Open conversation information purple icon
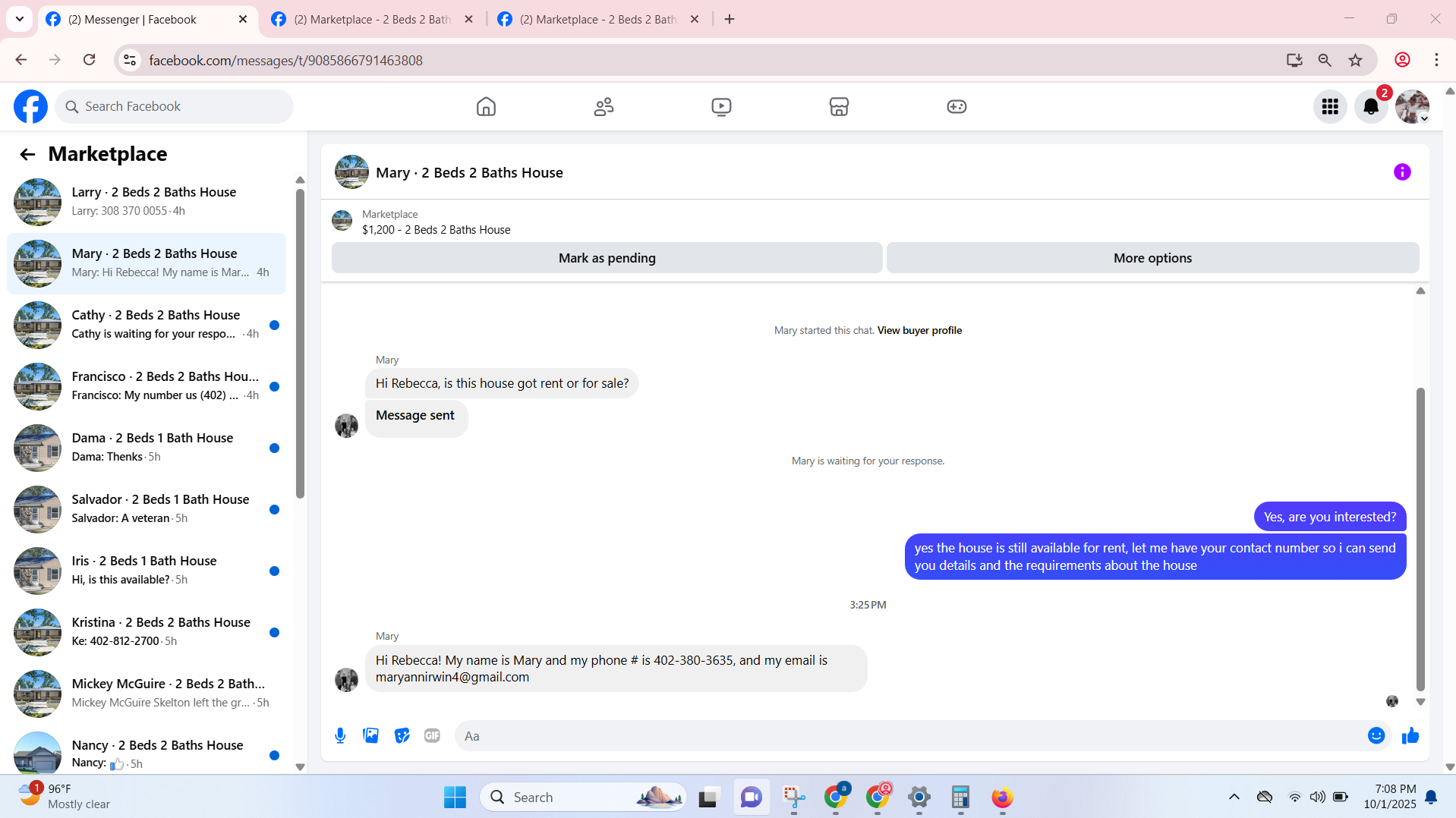1456x818 pixels. coord(1402,172)
